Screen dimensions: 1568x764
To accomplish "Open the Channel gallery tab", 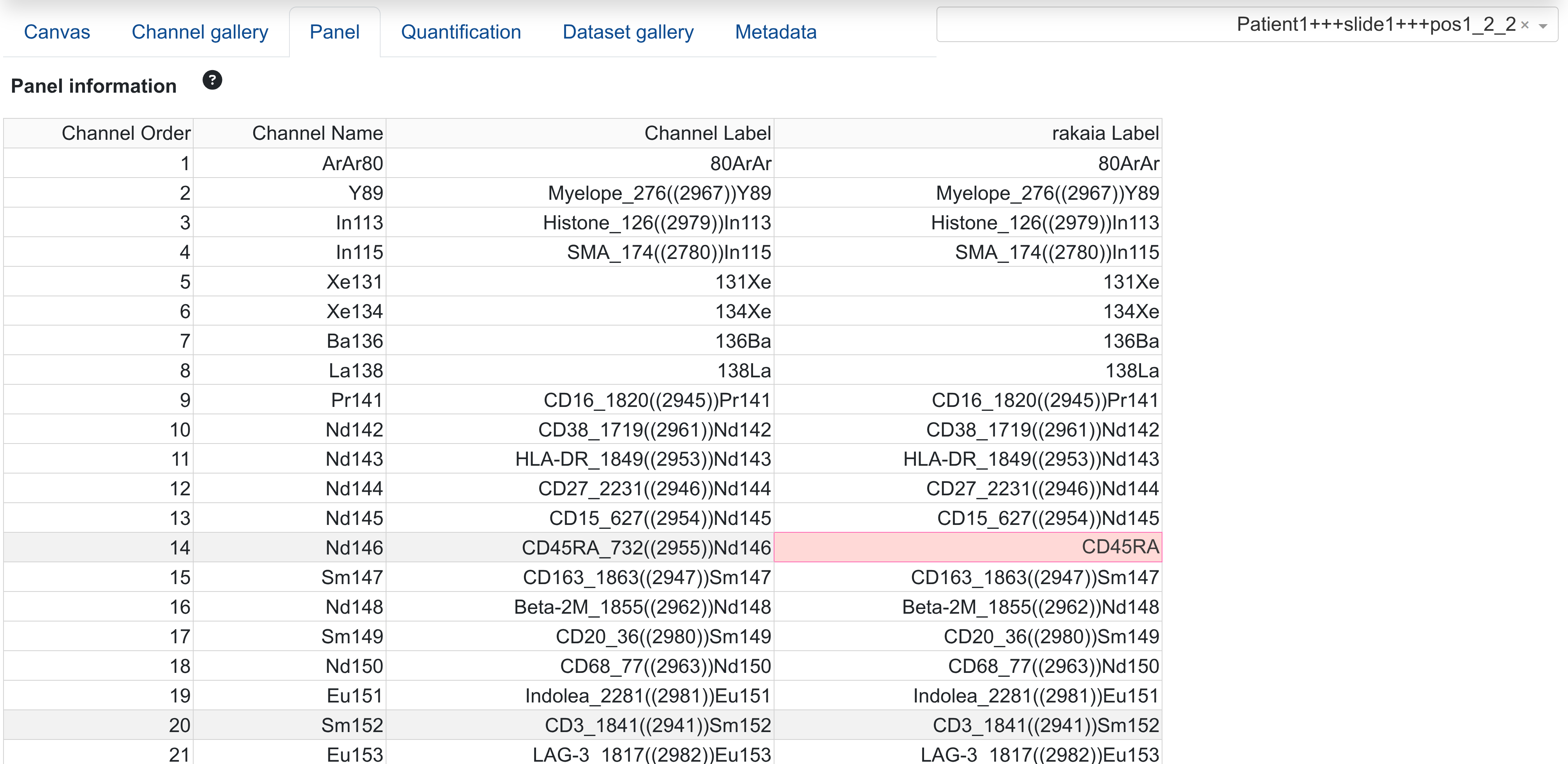I will coord(199,32).
